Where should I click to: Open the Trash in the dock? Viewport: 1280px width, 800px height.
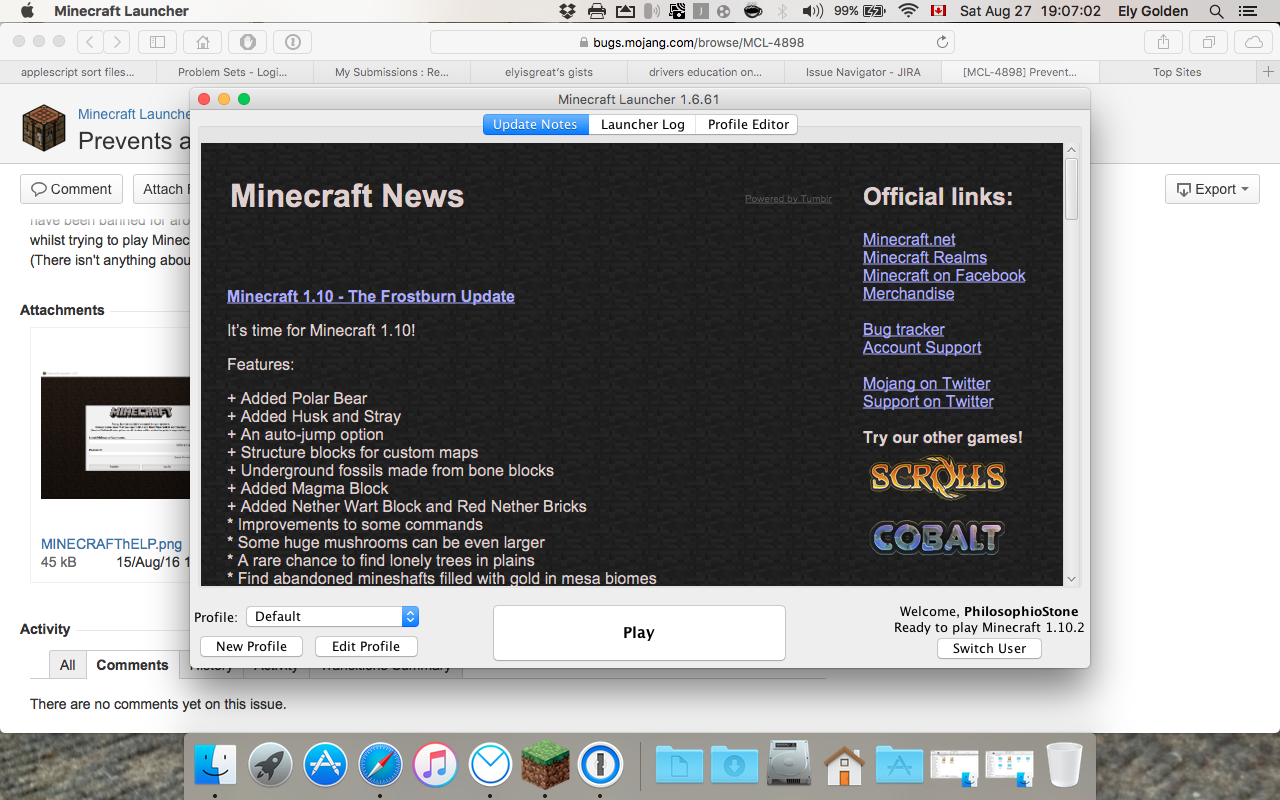[x=1065, y=766]
